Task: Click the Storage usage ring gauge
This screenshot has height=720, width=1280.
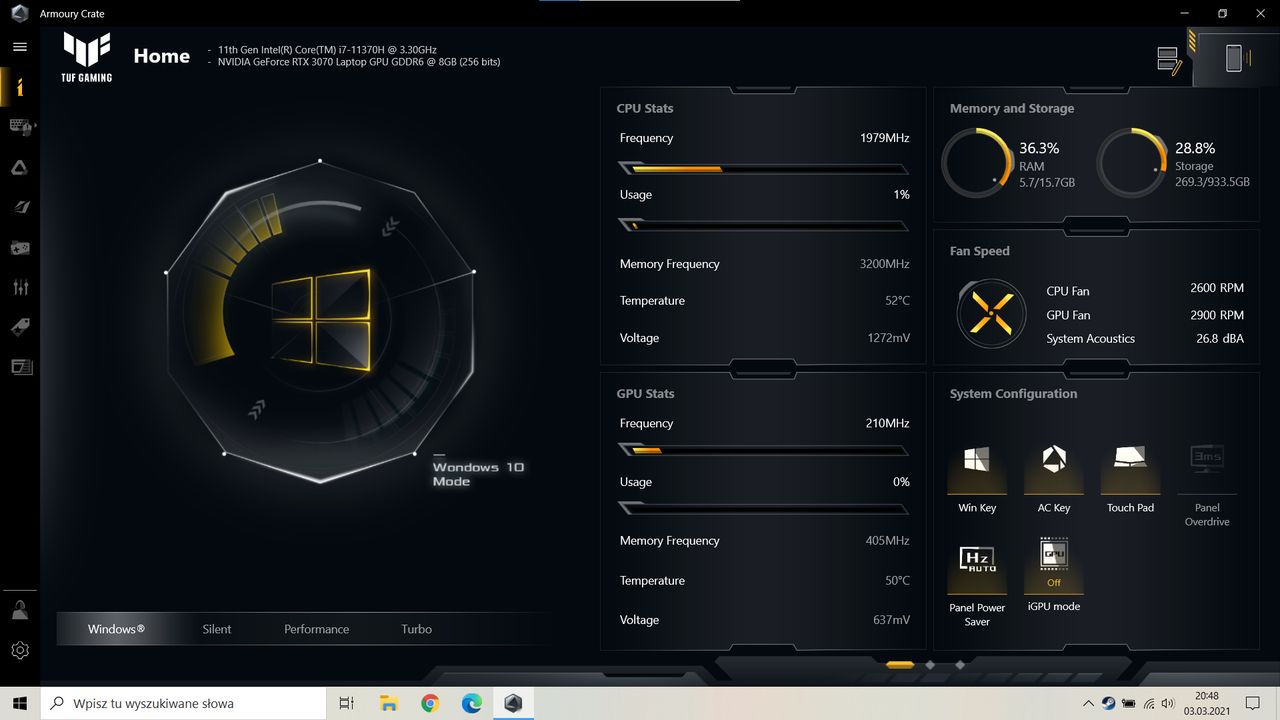Action: [1132, 163]
